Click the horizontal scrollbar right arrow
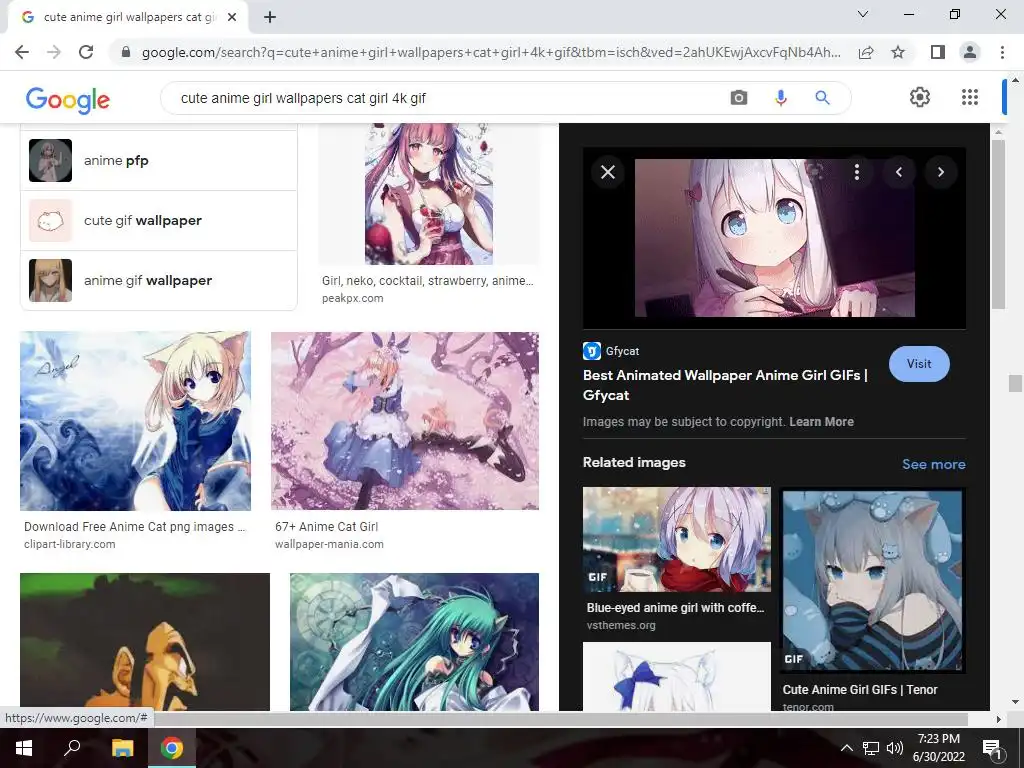1024x768 pixels. pyautogui.click(x=998, y=719)
